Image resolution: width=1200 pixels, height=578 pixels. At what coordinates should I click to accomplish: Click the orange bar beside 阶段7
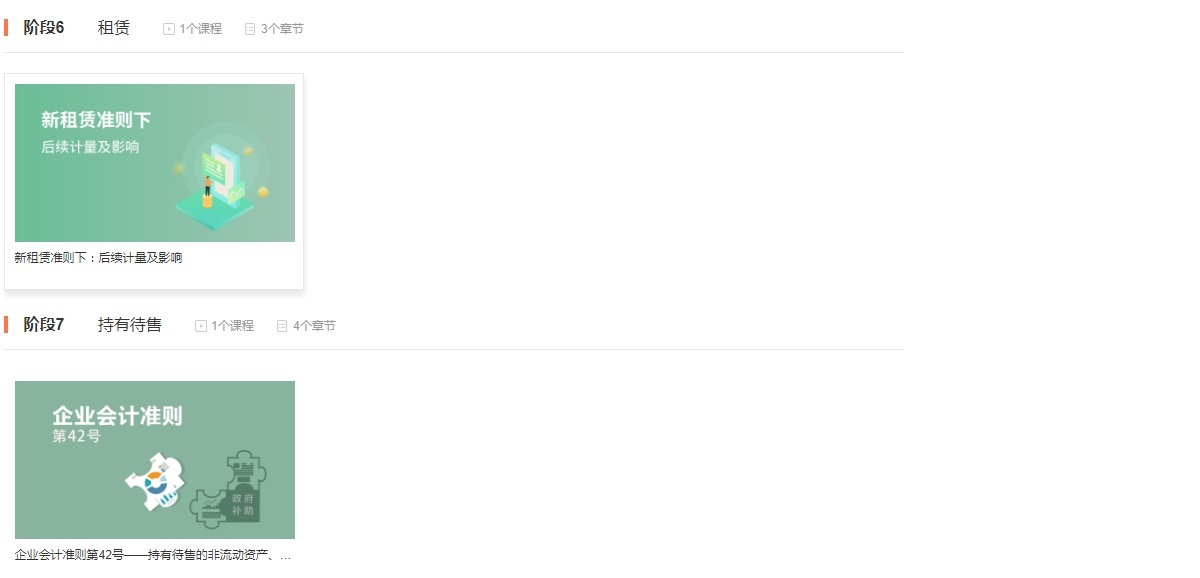(x=6, y=324)
